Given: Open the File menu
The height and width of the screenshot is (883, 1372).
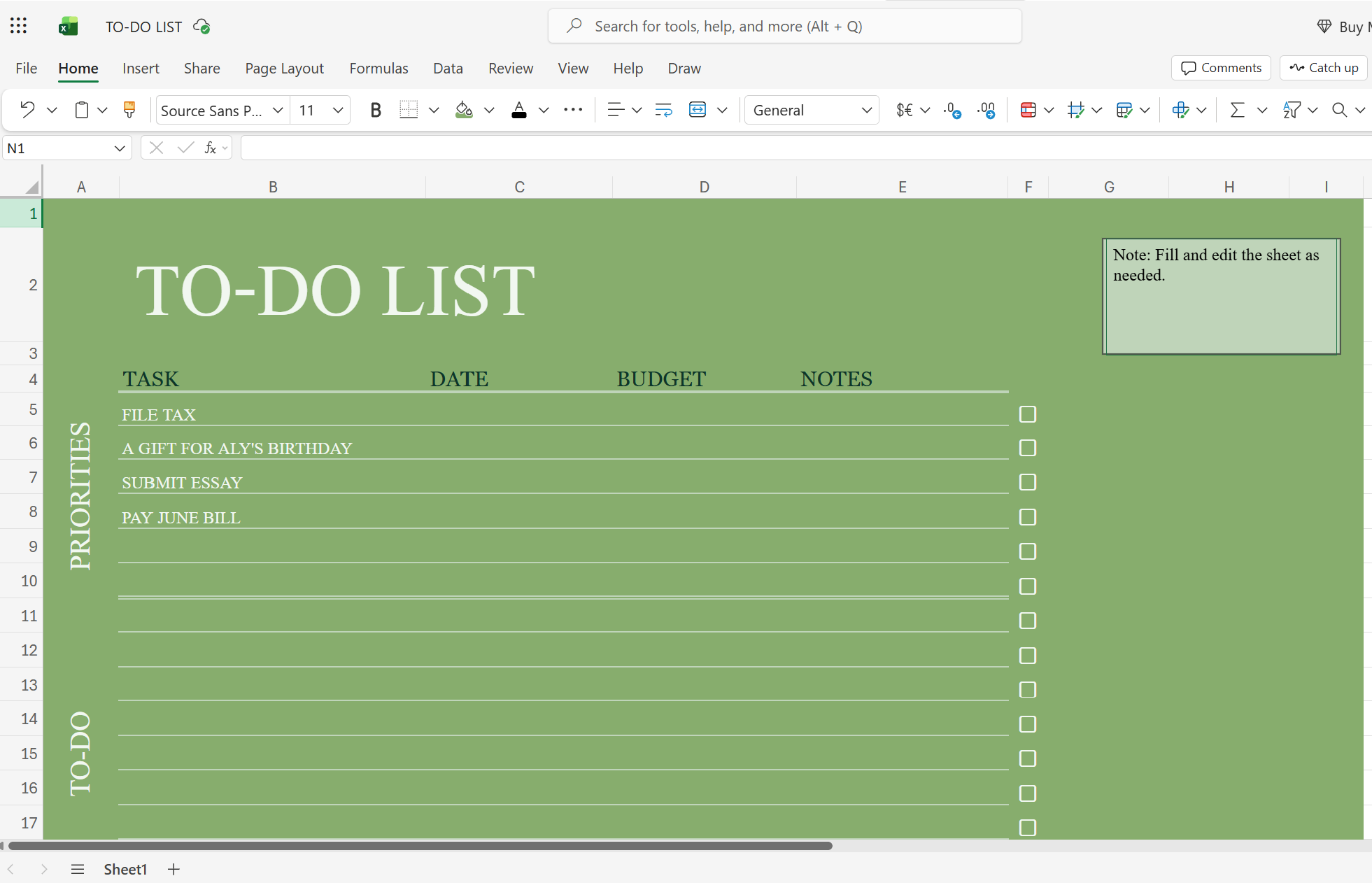Looking at the screenshot, I should tap(27, 68).
